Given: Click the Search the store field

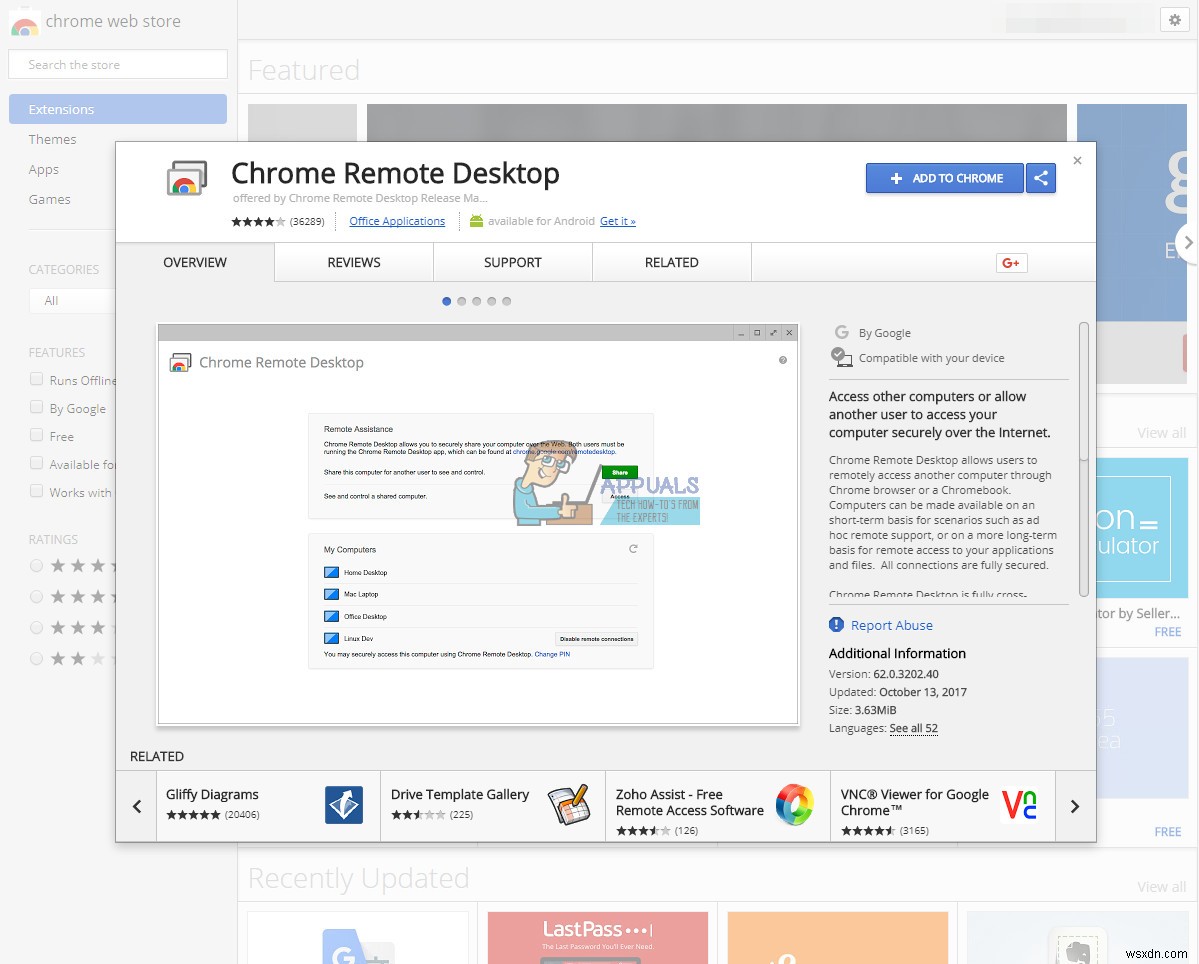Looking at the screenshot, I should pyautogui.click(x=117, y=63).
